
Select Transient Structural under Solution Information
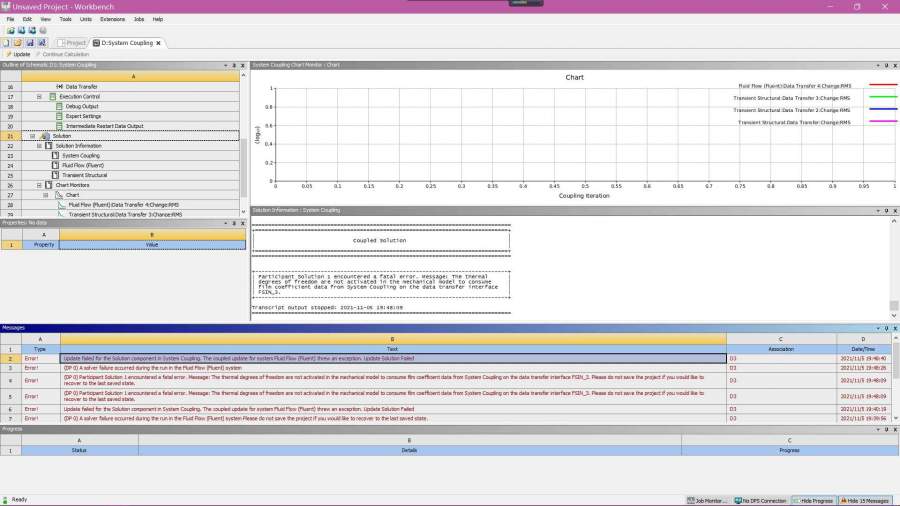tap(84, 175)
